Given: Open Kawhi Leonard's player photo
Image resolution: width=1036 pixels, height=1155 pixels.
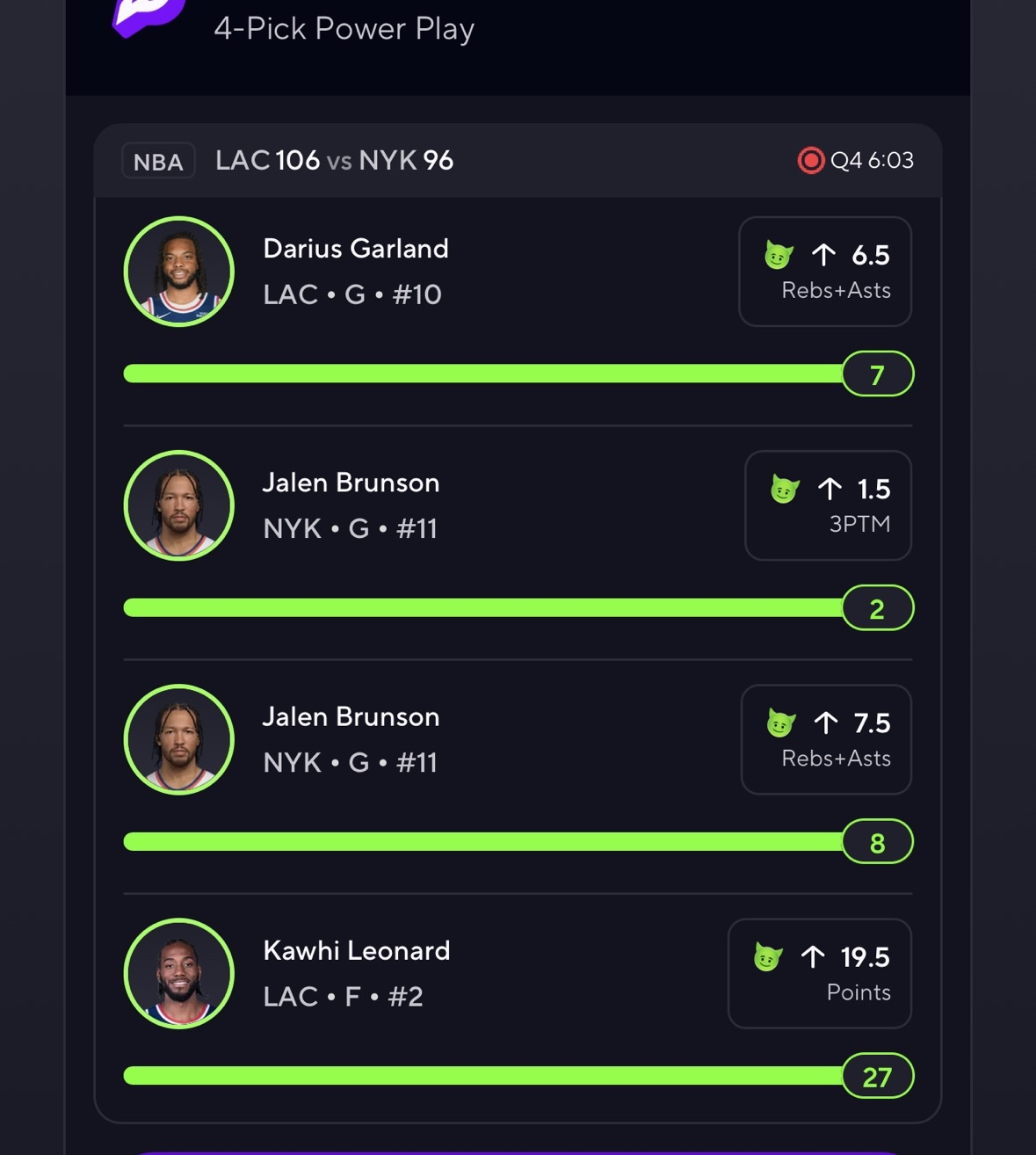Looking at the screenshot, I should click(179, 973).
